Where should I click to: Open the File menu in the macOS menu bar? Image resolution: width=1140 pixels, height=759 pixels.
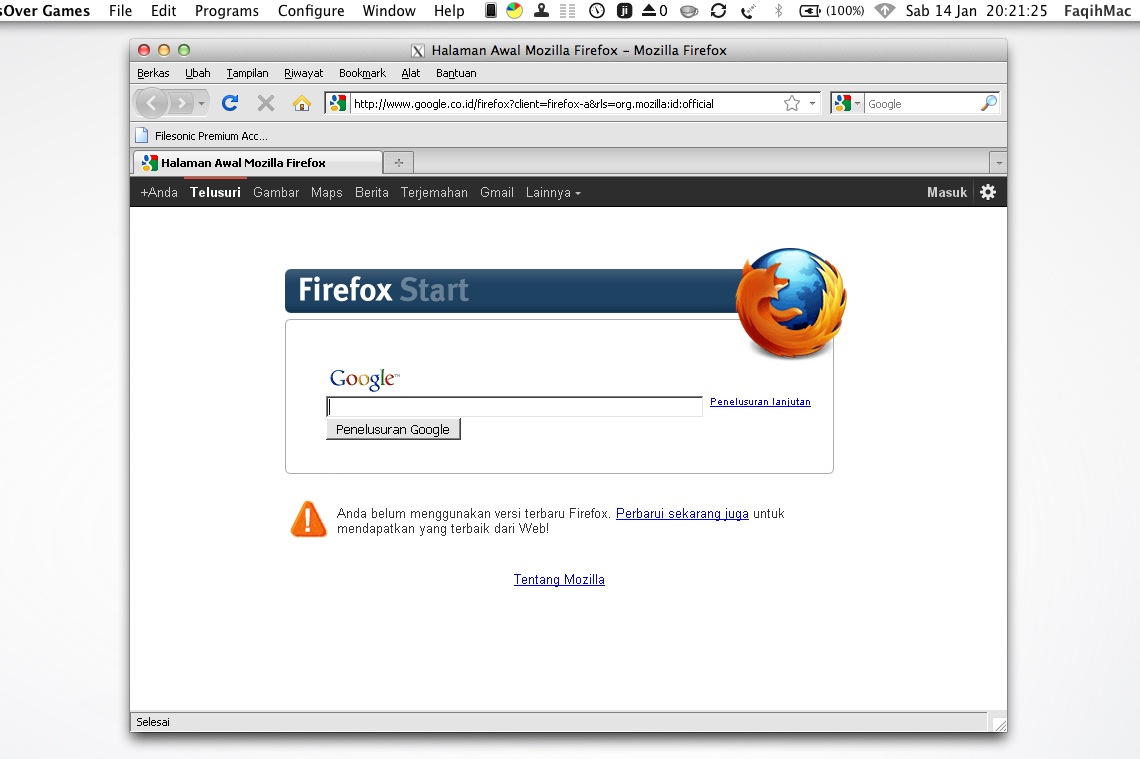(x=121, y=11)
